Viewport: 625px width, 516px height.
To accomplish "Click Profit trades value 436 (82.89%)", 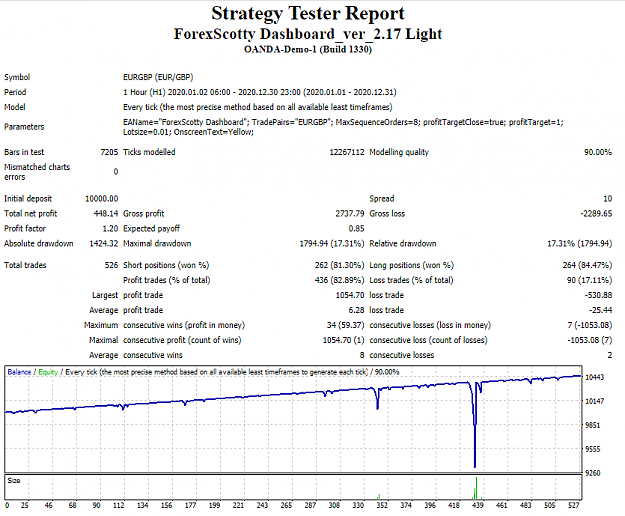I will coord(339,280).
